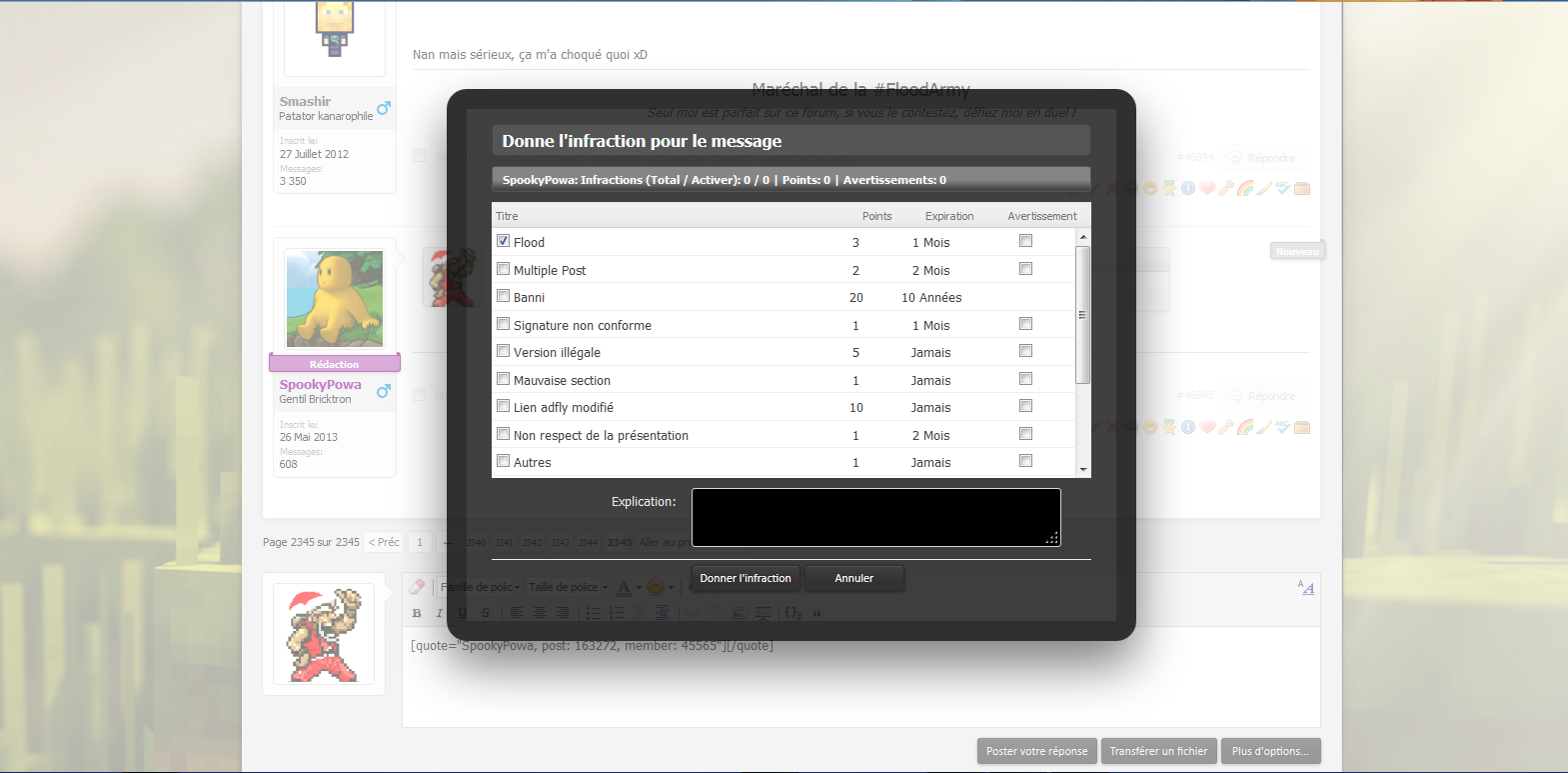Toggle bold formatting in the reply editor
The height and width of the screenshot is (773, 1568).
[417, 613]
